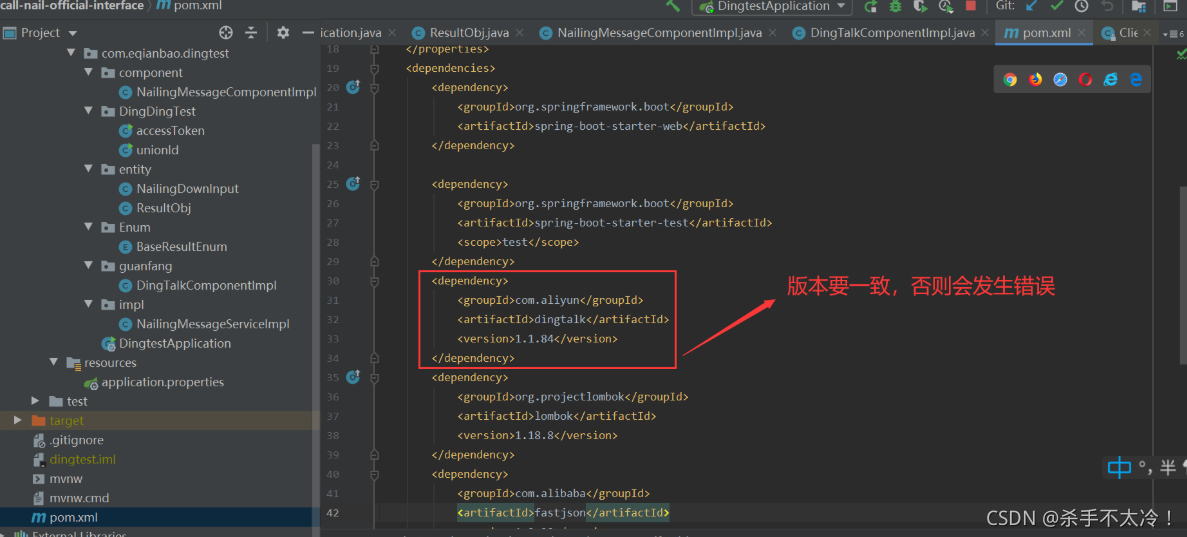Hide the Project tool window
1187x537 pixels.
(x=307, y=33)
